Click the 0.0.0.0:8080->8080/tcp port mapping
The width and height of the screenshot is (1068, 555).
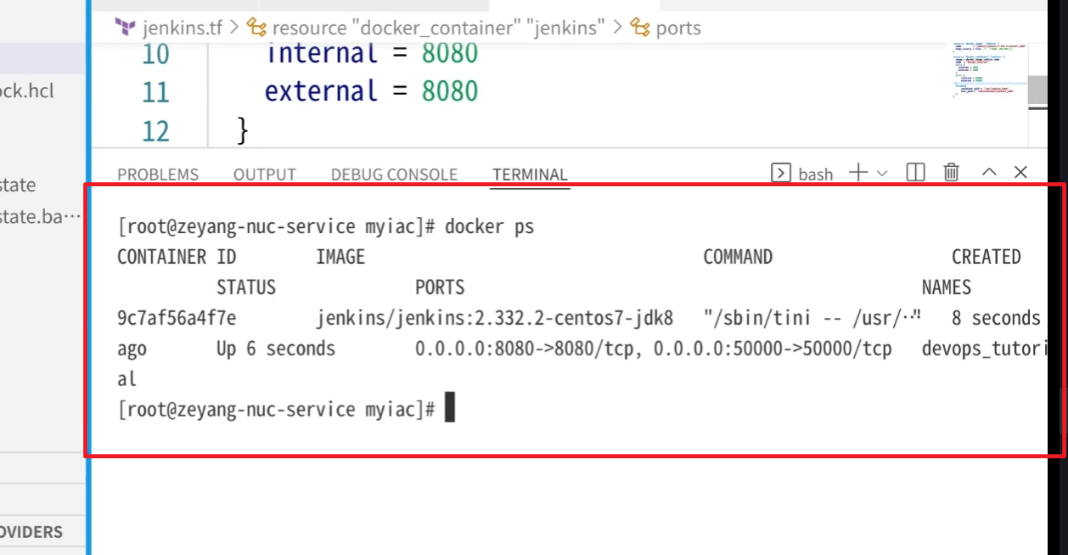(526, 349)
